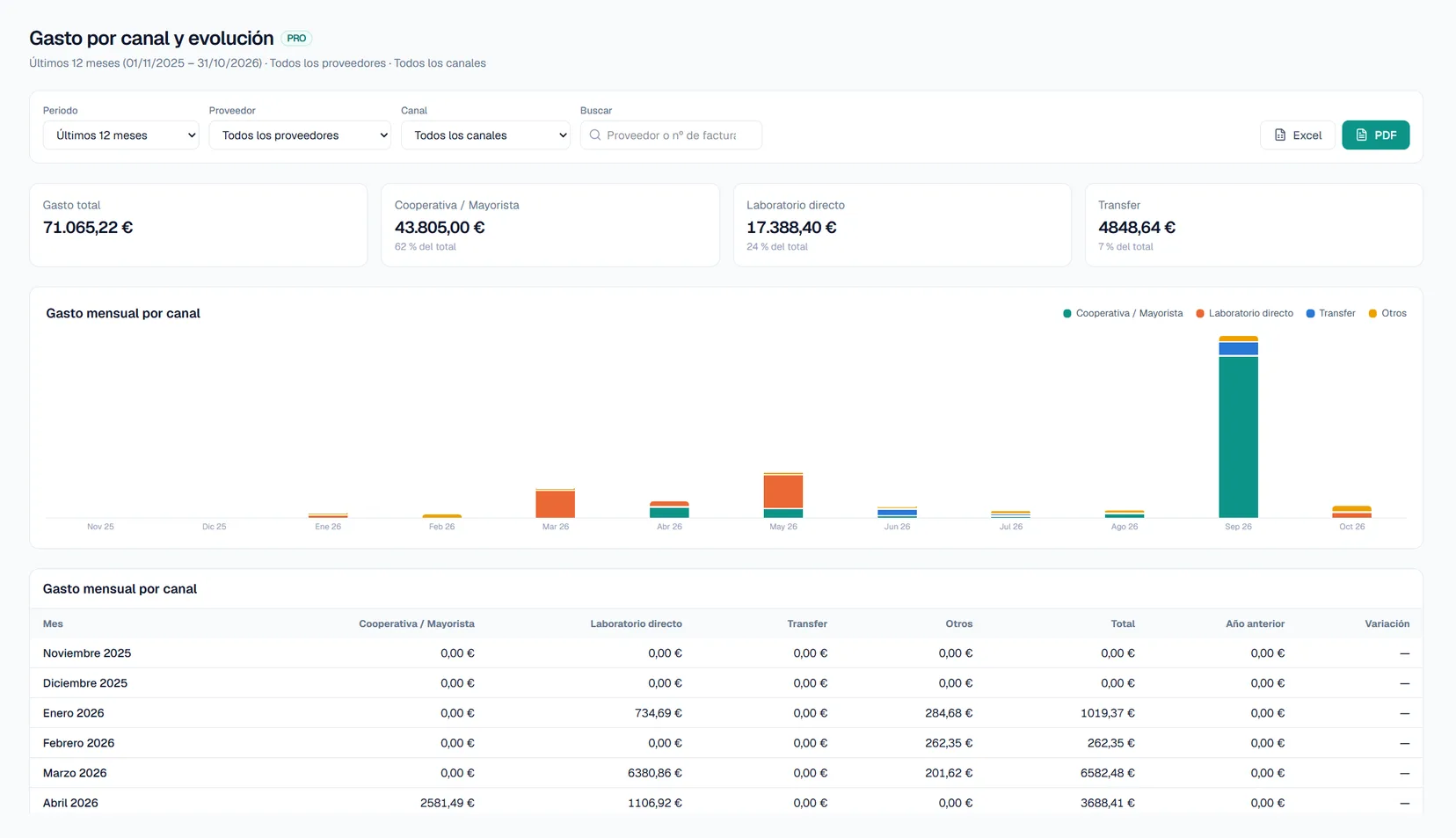This screenshot has width=1456, height=838.
Task: Download the report with the PDF button
Action: [1375, 135]
